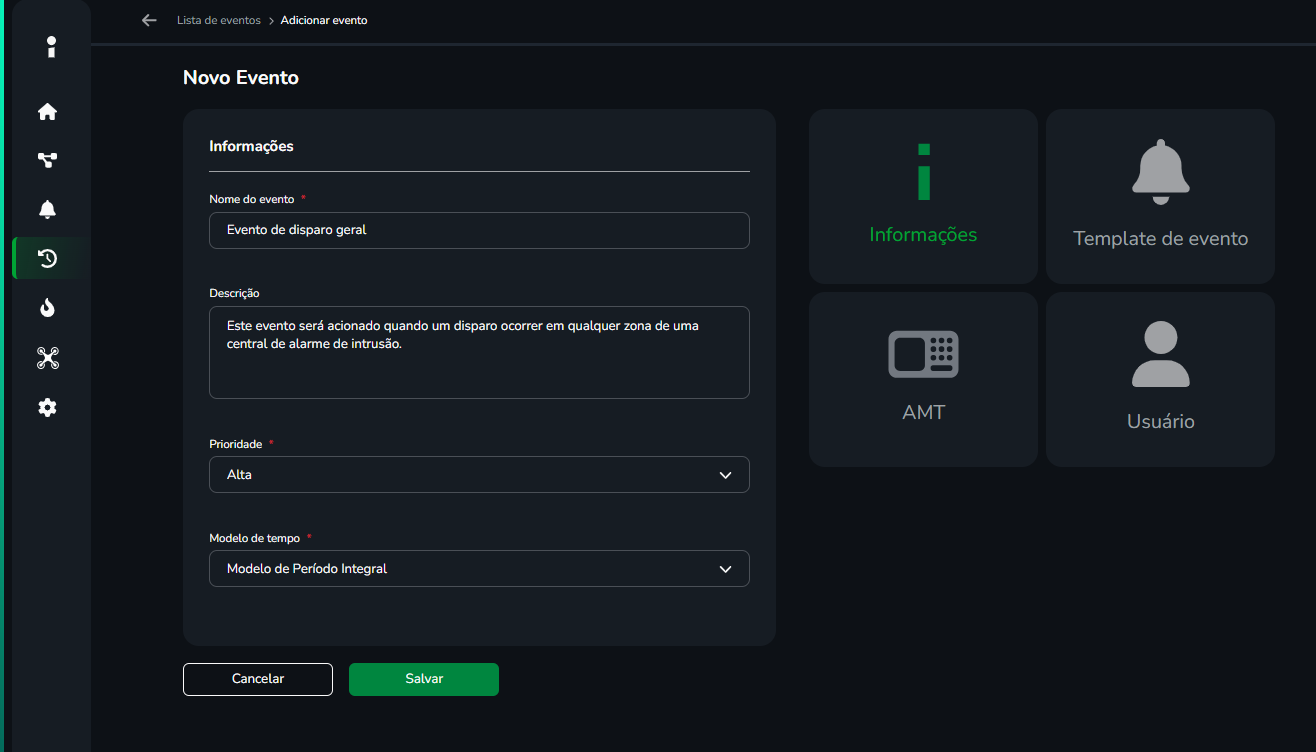Open the Usuário tab card
1316x752 pixels.
(x=1160, y=379)
